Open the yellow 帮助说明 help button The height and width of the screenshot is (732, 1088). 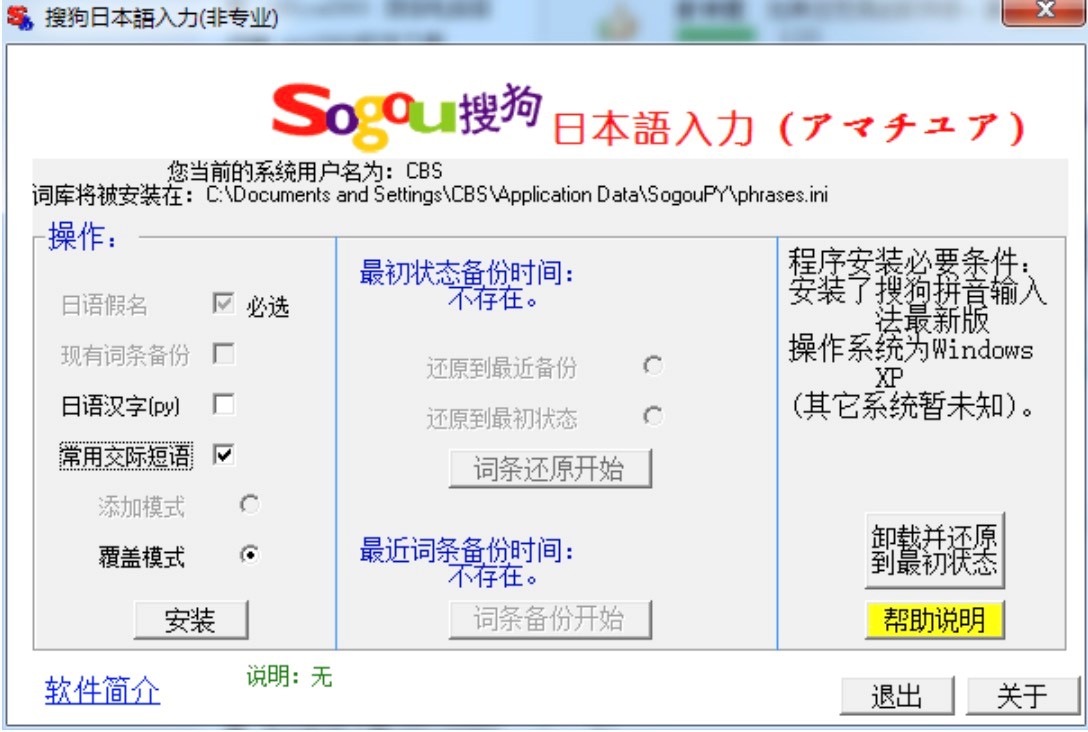pos(934,620)
